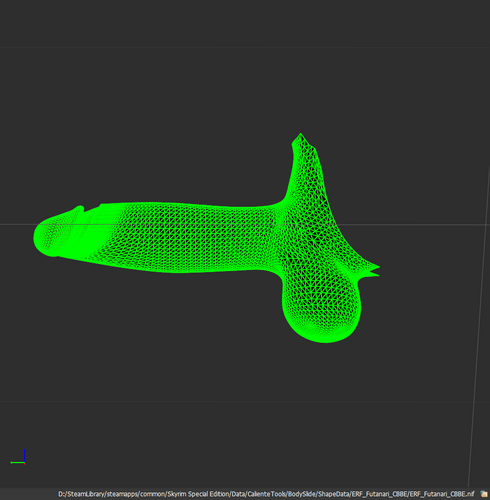Open the folder icon beside the file path
Viewport: 490px width, 500px height.
point(483,494)
